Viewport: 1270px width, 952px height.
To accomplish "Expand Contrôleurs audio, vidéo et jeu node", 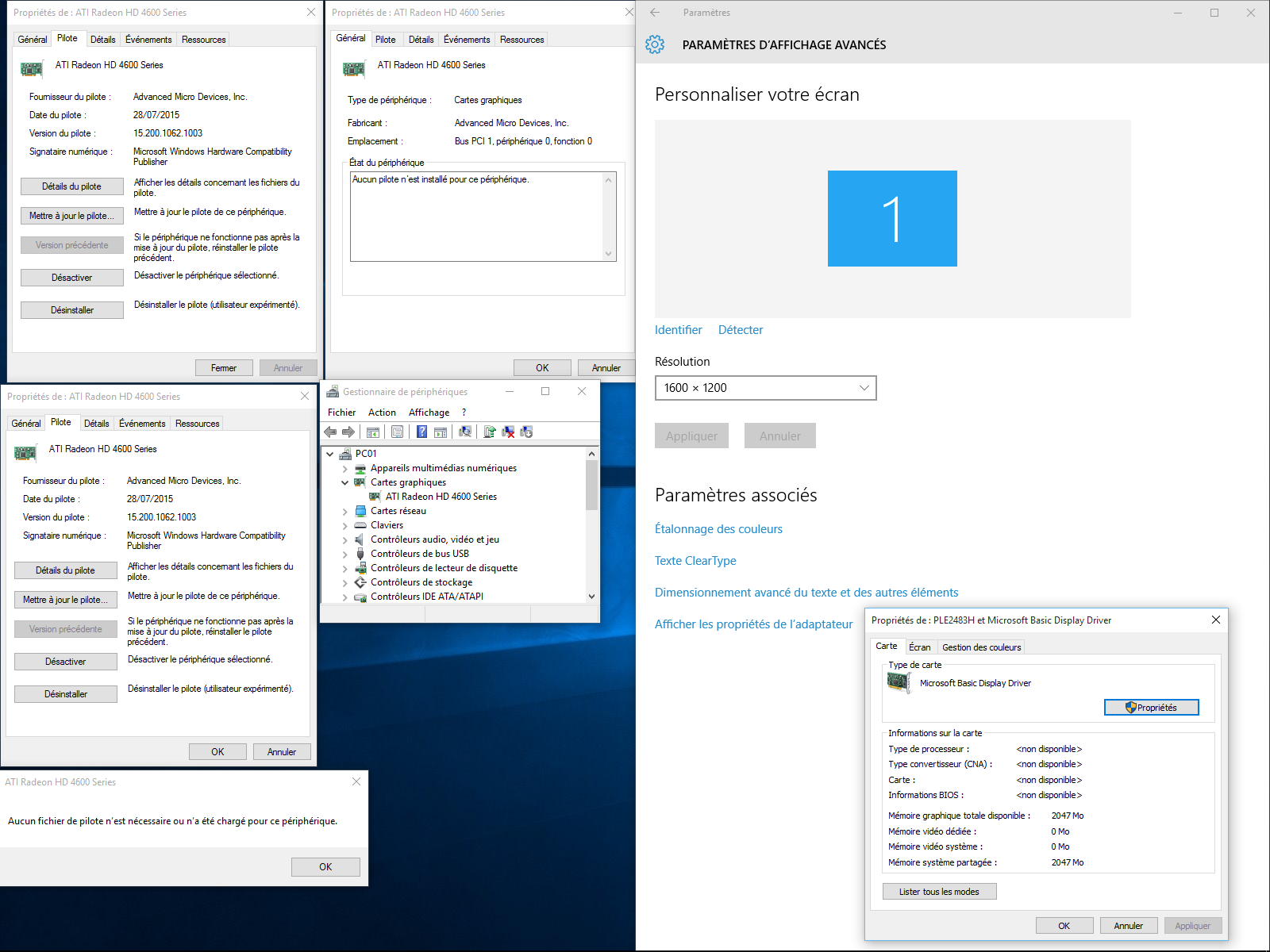I will pyautogui.click(x=344, y=539).
